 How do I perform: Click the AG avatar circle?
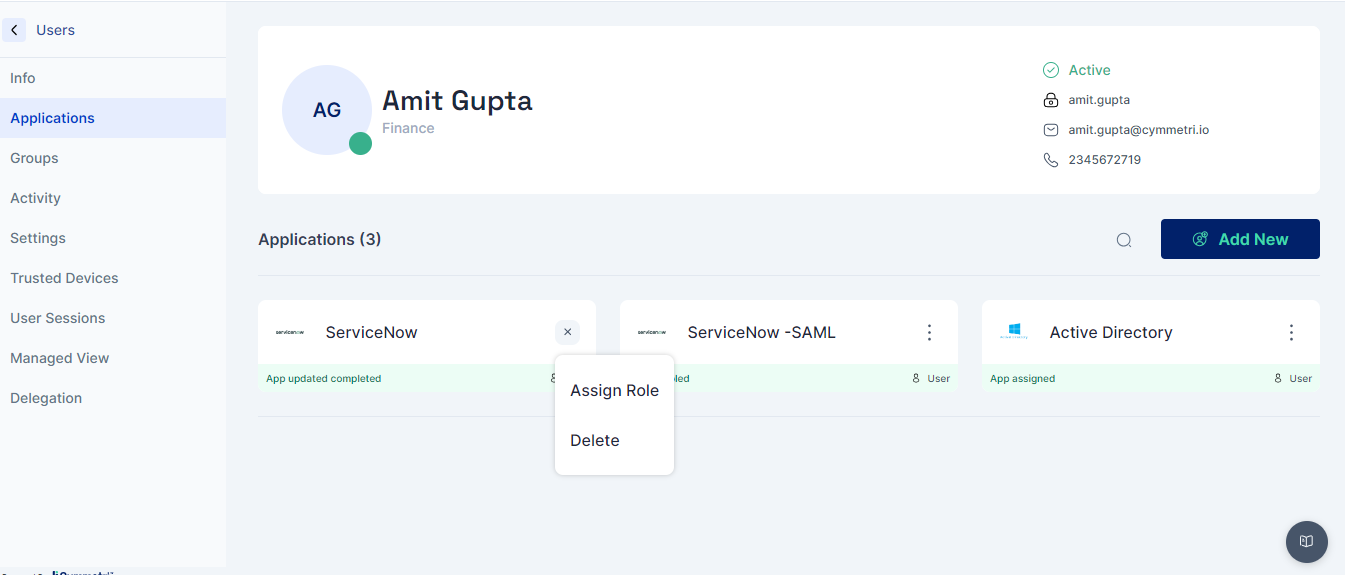click(x=327, y=110)
